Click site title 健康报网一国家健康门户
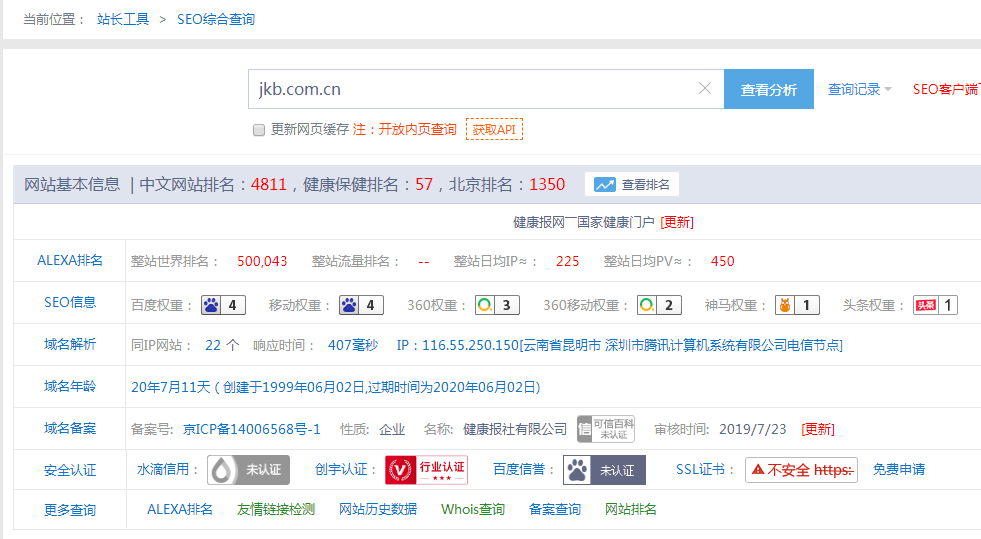 pos(584,222)
